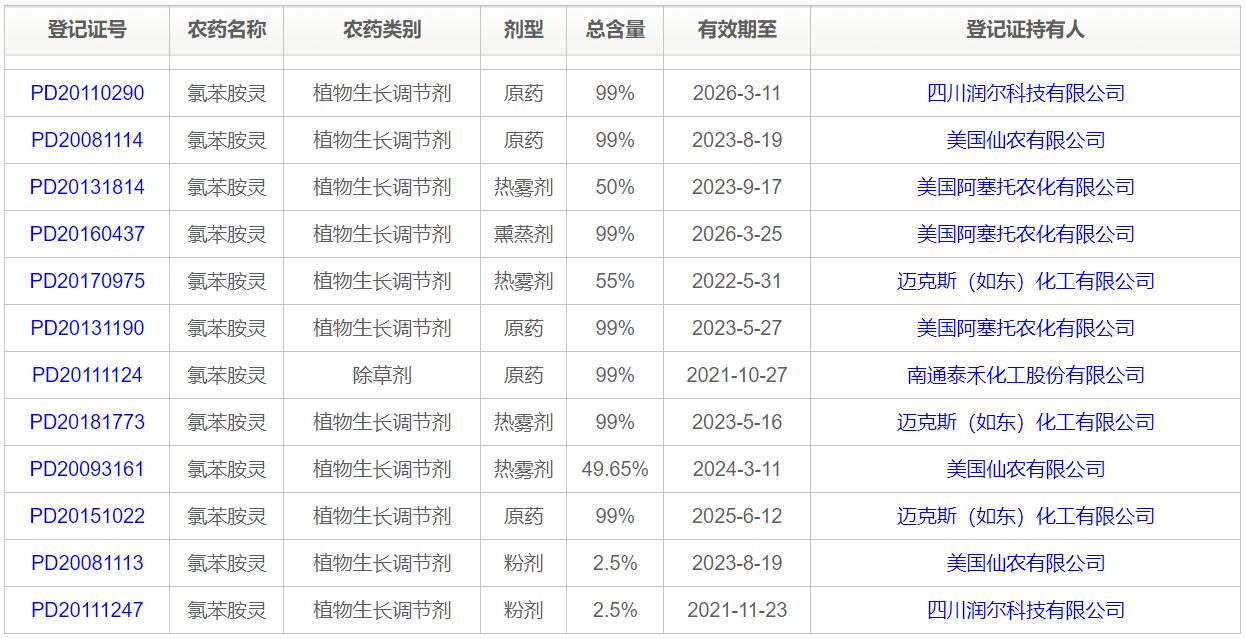
Task: Select expiry date 2026-3-11
Action: pos(737,93)
